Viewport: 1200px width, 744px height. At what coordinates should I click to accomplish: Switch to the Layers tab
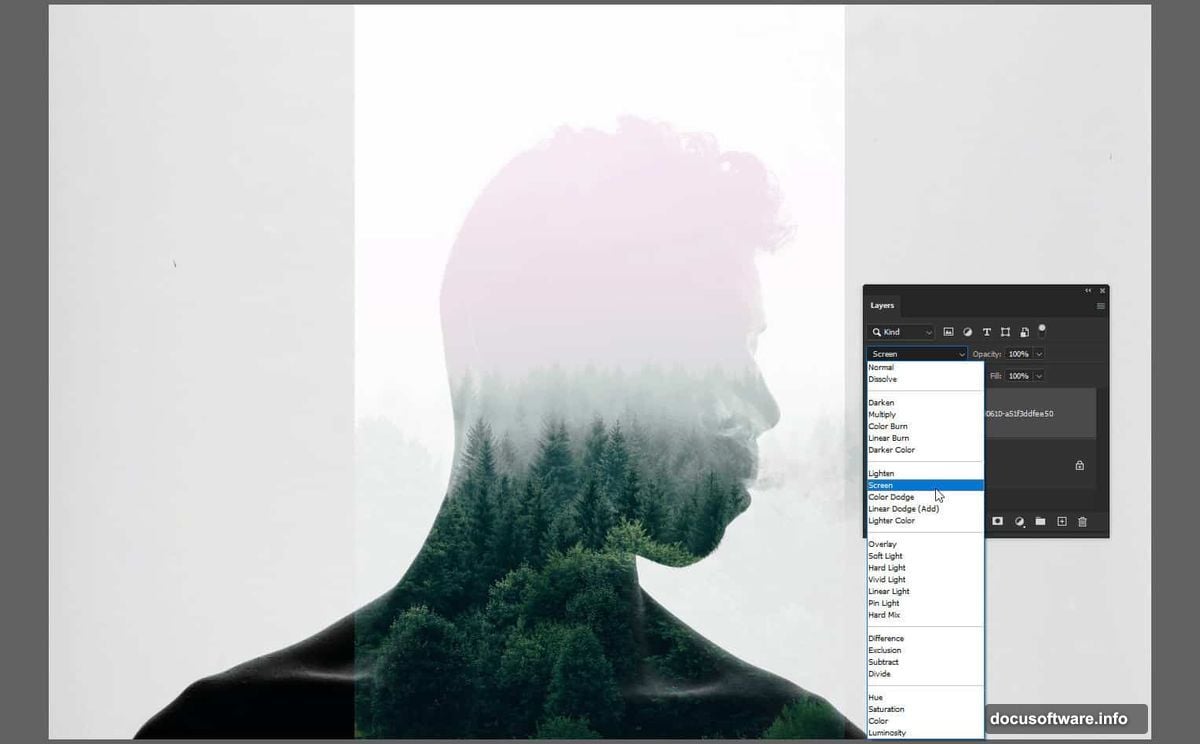tap(882, 305)
